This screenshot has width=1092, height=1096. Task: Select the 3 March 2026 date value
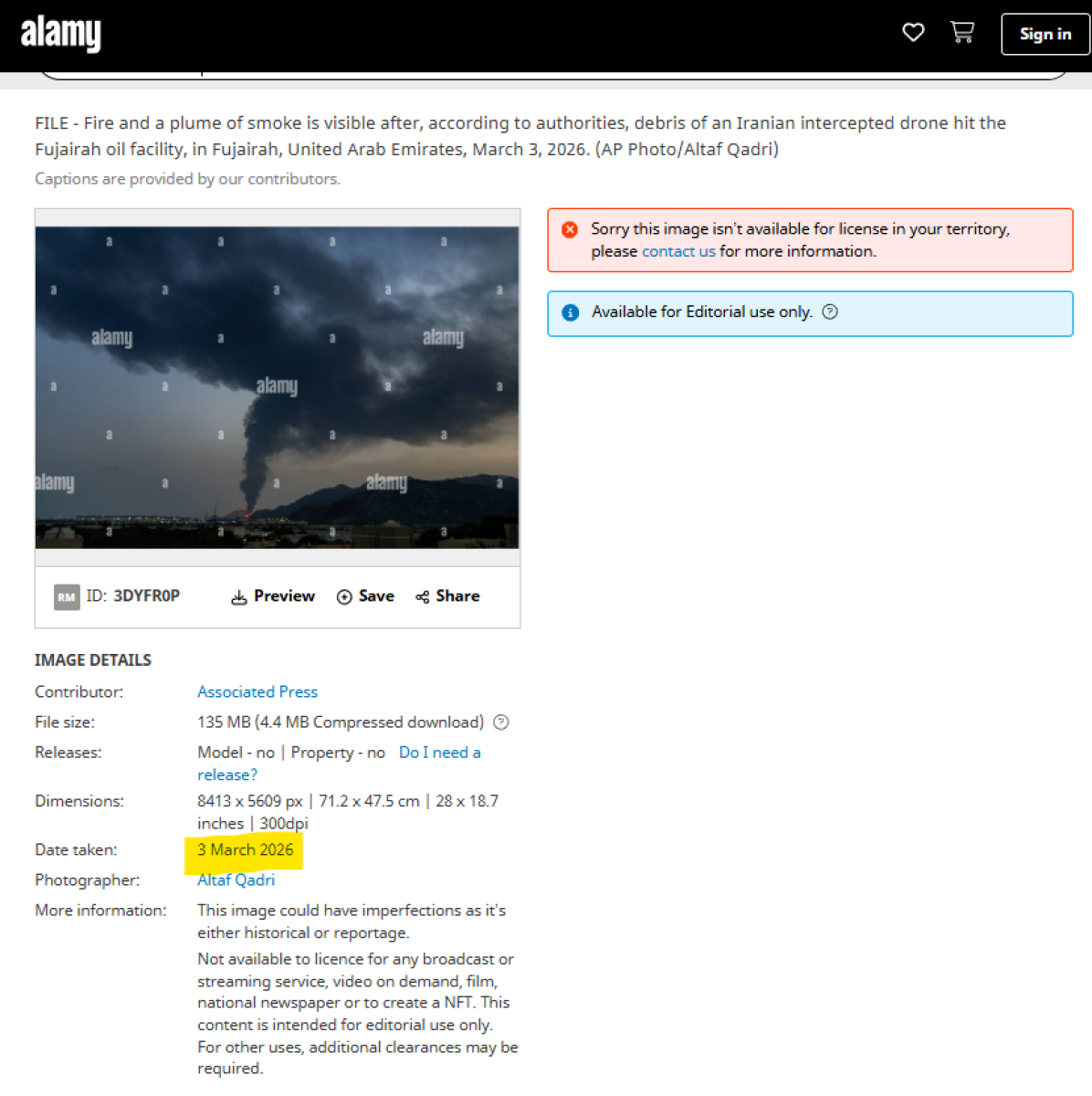coord(246,849)
